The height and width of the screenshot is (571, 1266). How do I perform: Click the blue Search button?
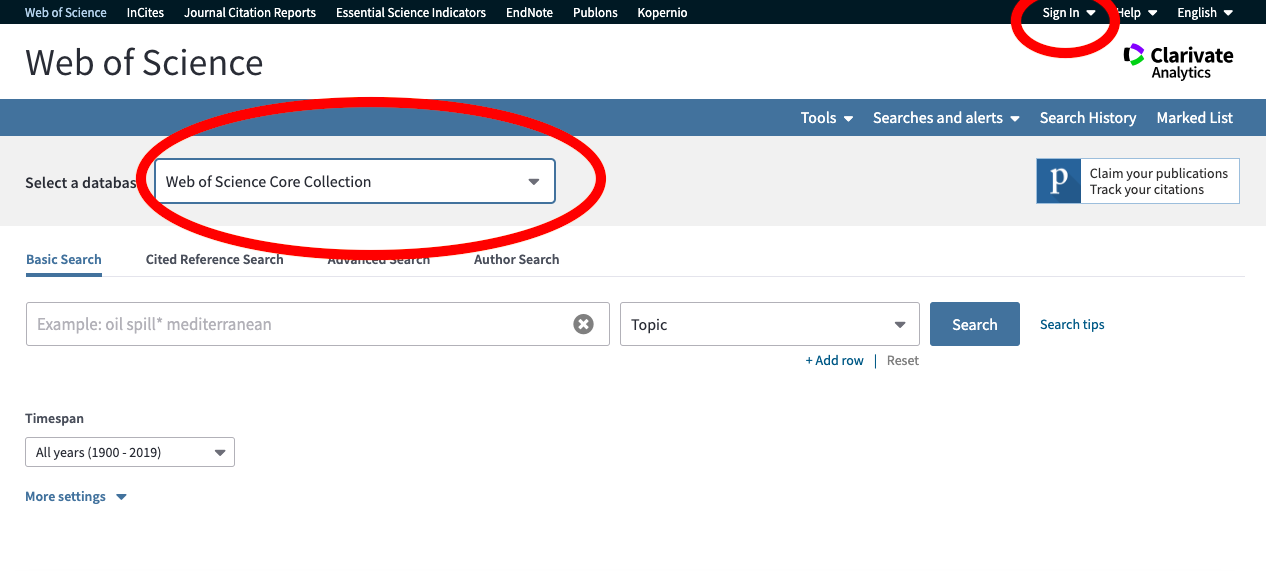[974, 325]
